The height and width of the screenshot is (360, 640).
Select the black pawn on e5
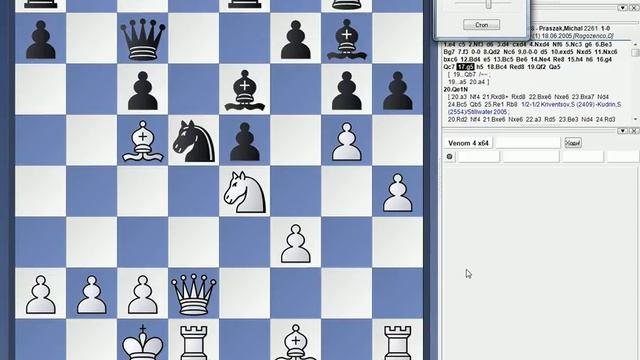click(x=244, y=141)
